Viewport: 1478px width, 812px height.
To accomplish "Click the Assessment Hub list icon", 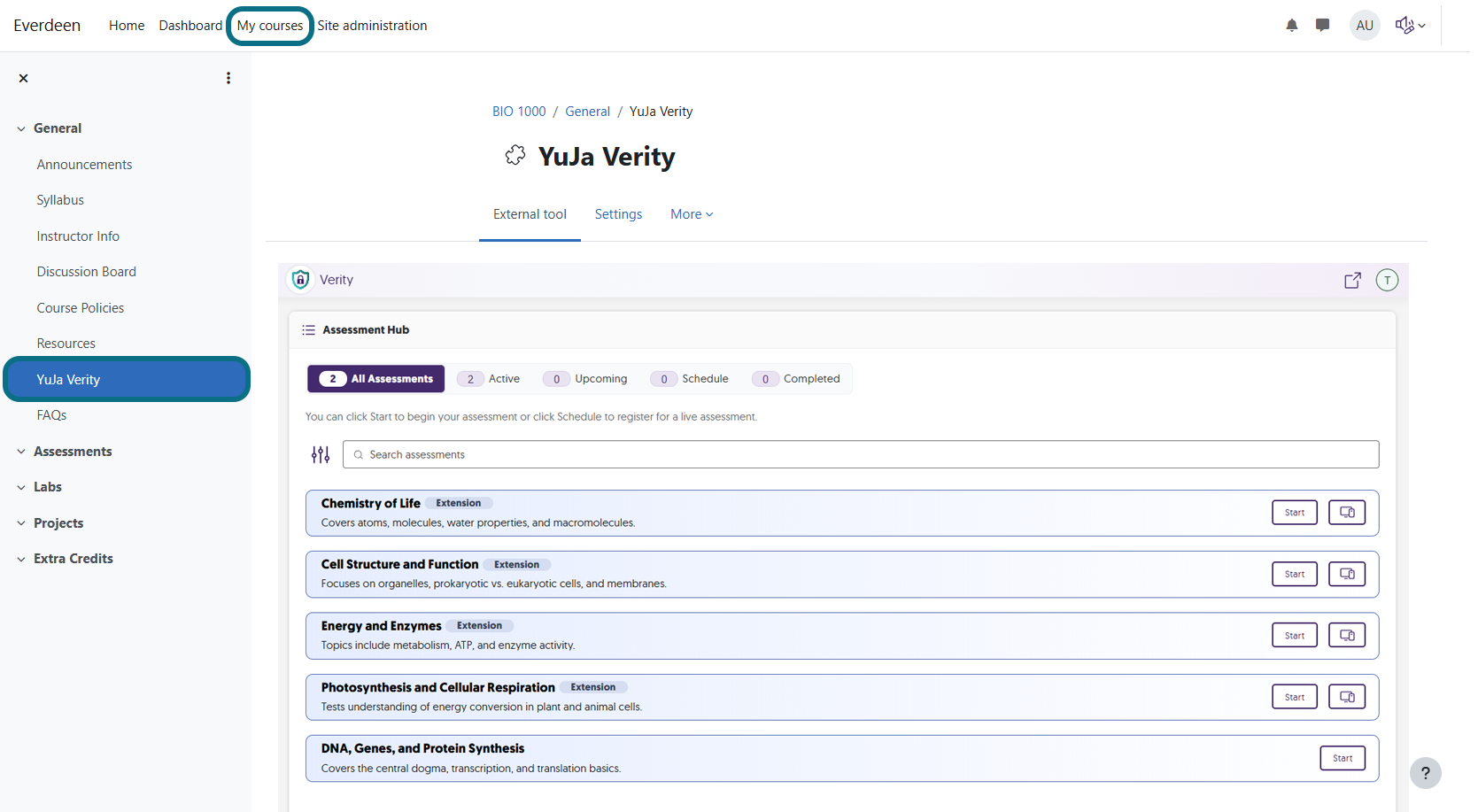I will 308,330.
